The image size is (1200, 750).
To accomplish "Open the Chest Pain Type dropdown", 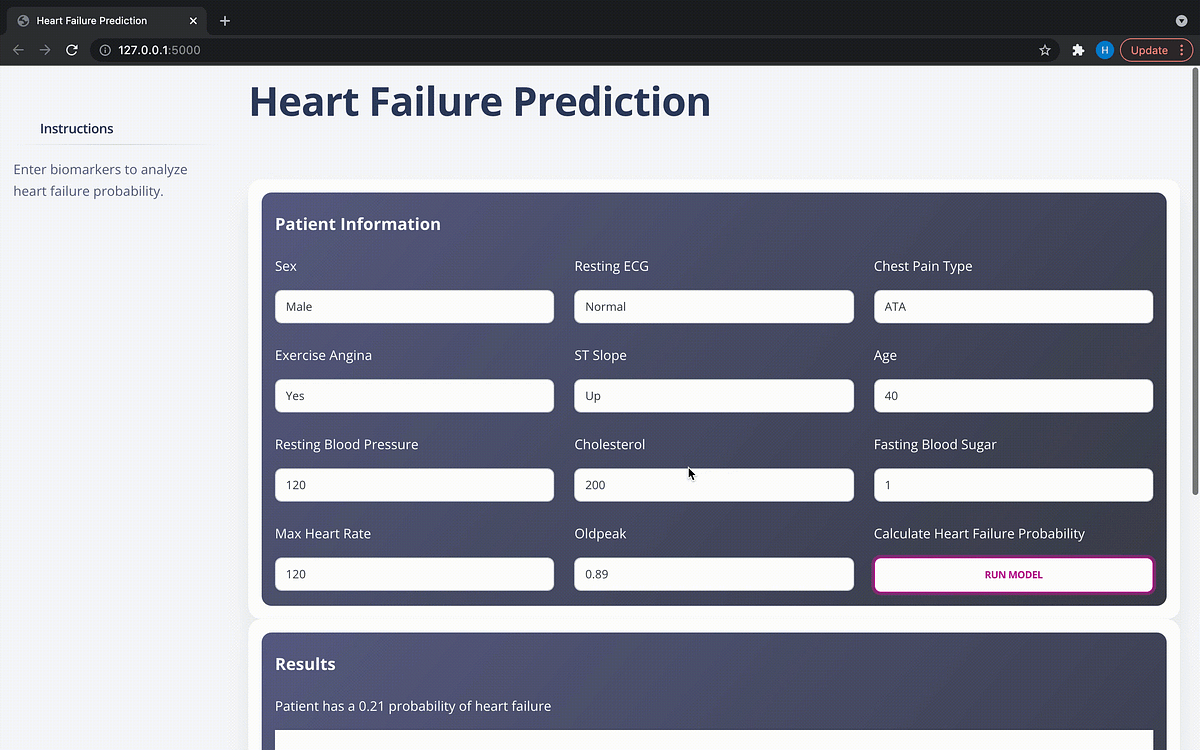I will (x=1013, y=306).
